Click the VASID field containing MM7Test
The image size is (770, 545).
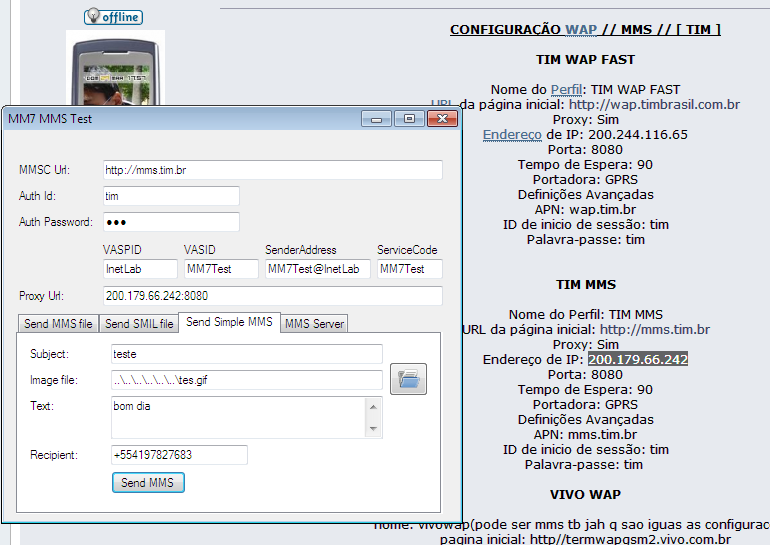pos(221,269)
